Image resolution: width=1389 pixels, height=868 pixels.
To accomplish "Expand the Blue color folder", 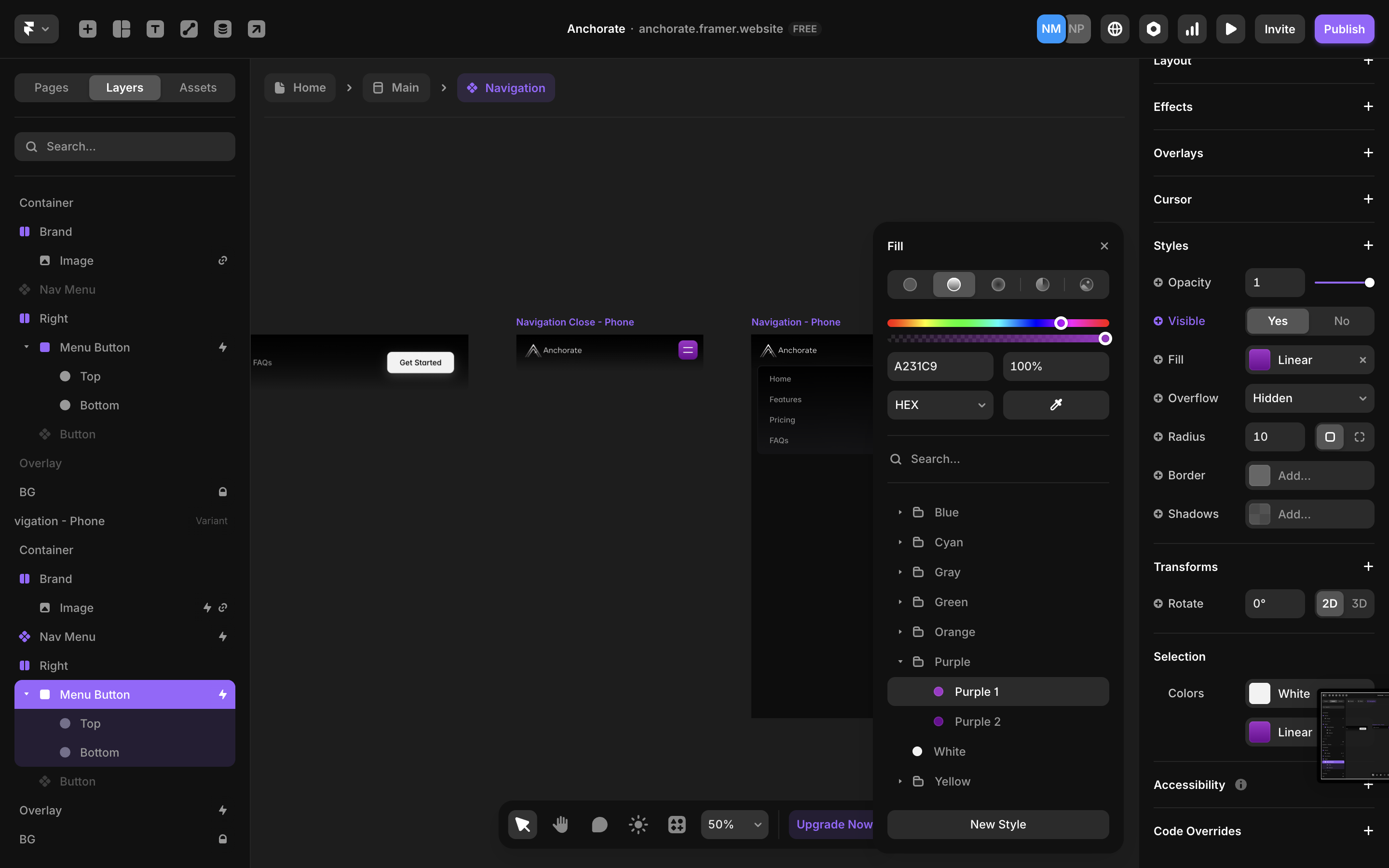I will 900,512.
